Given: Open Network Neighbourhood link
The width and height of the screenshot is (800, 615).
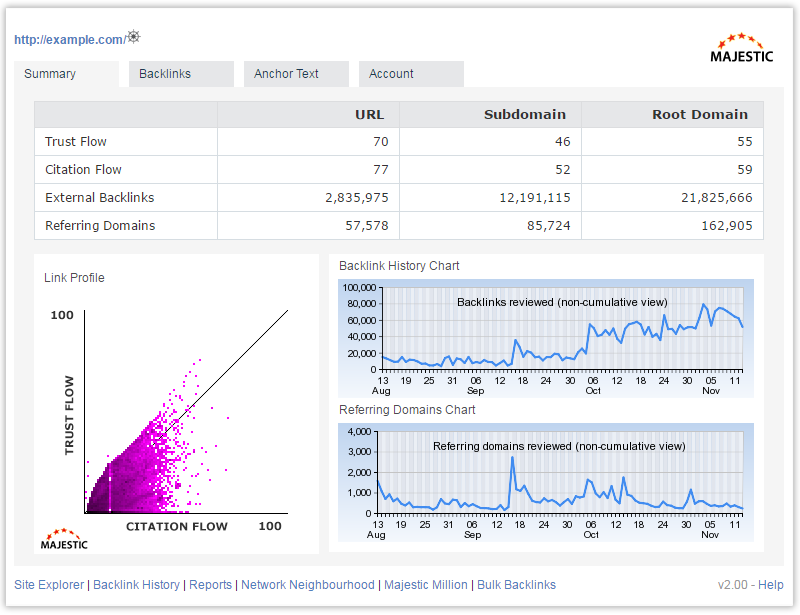Looking at the screenshot, I should tap(308, 585).
